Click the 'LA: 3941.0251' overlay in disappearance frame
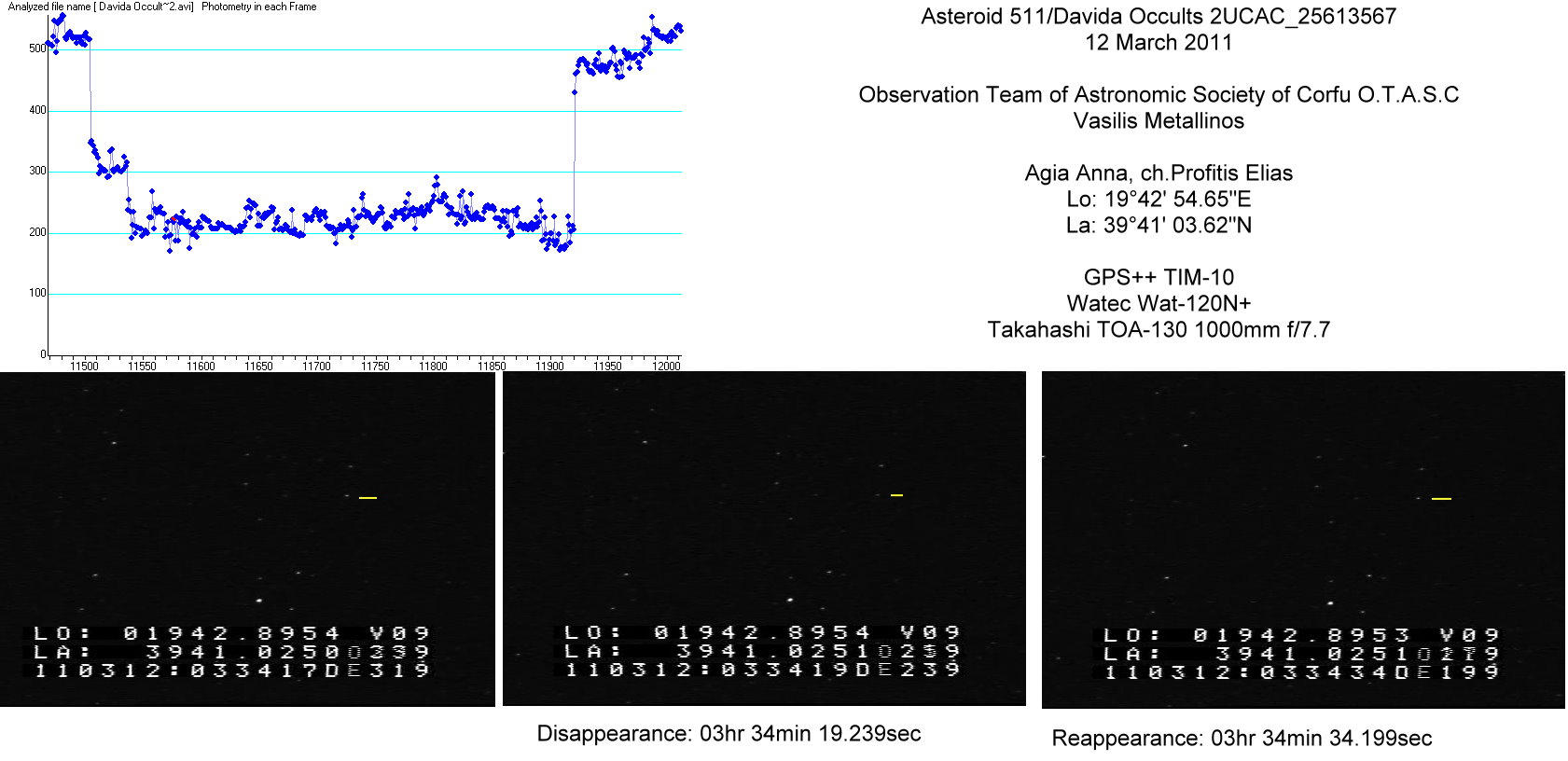 tap(718, 651)
